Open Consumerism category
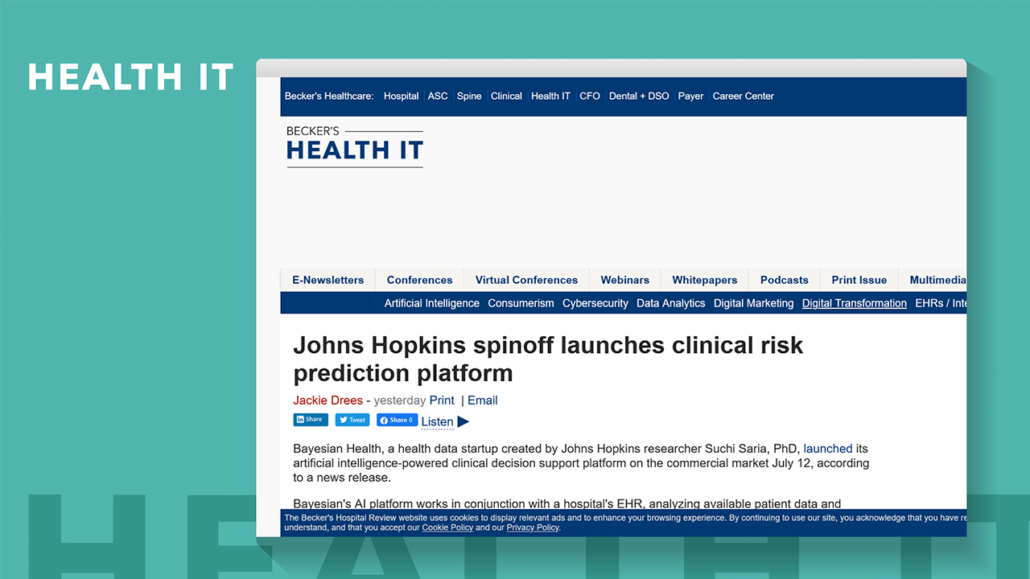The image size is (1030, 579). tap(521, 303)
